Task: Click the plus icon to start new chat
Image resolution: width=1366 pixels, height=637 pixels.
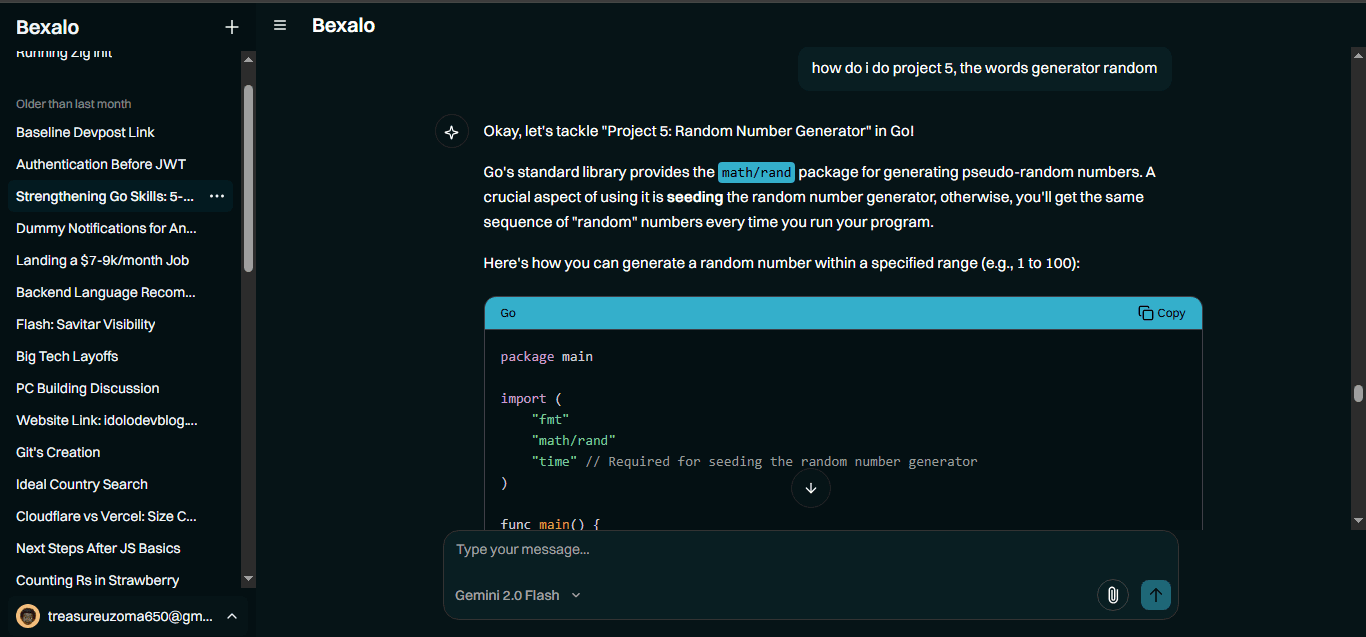Action: click(232, 27)
